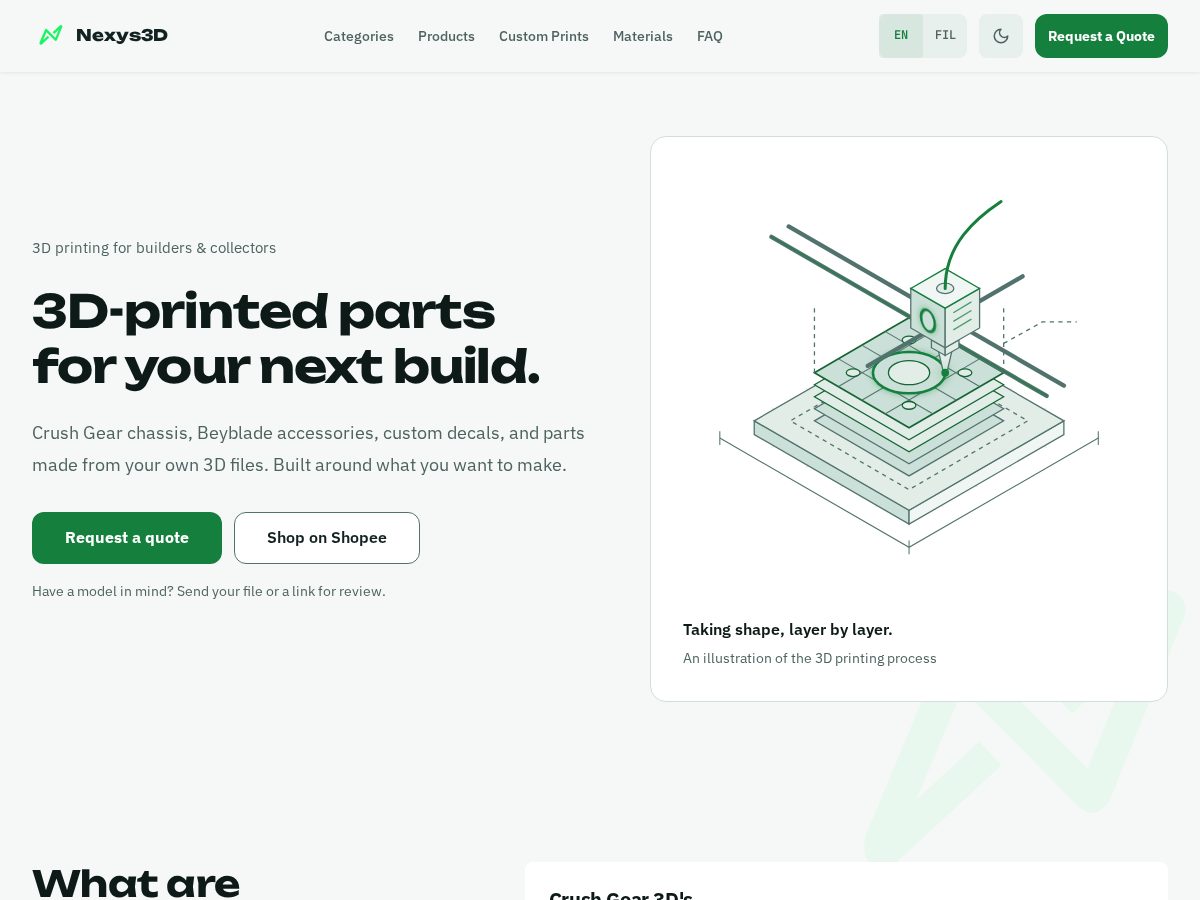Click the '3D-printed parts for your next build.' heading

coord(286,339)
